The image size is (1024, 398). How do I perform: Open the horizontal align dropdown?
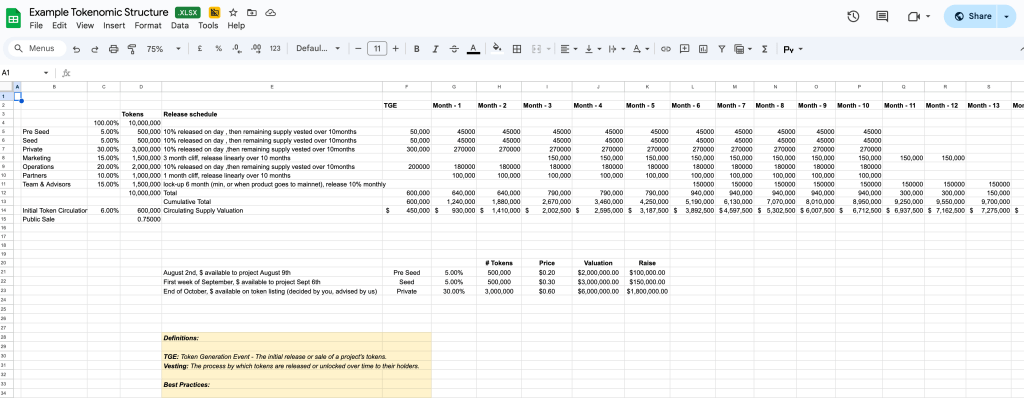pos(568,48)
